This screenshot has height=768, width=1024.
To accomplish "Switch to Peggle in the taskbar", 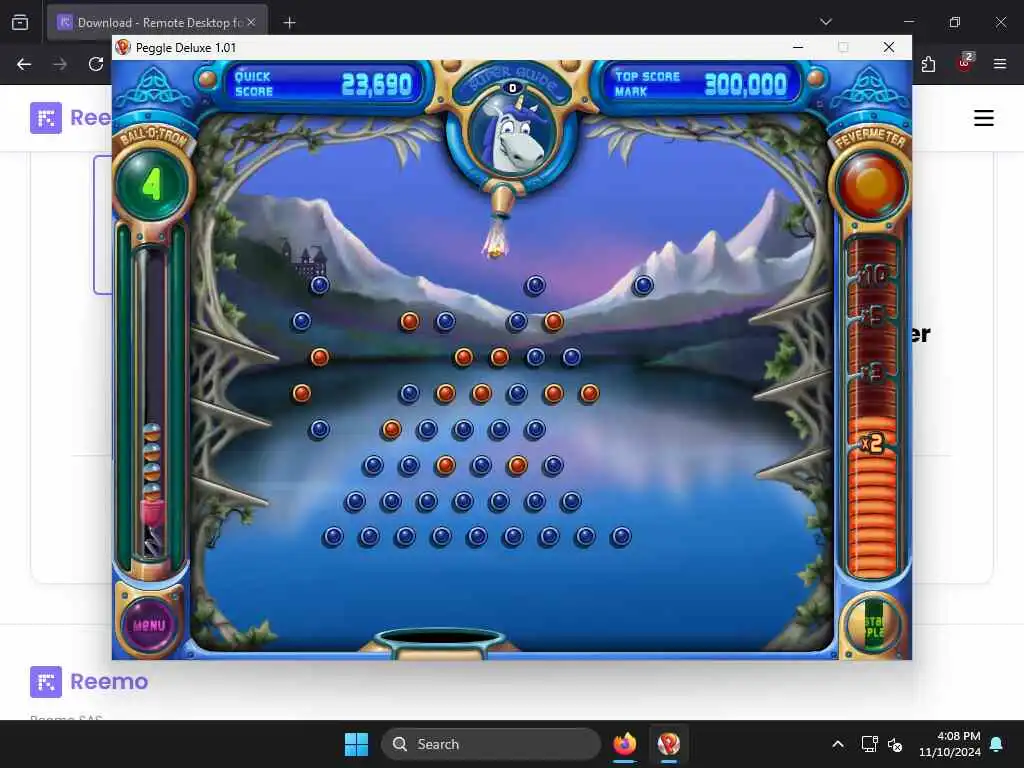I will 669,744.
